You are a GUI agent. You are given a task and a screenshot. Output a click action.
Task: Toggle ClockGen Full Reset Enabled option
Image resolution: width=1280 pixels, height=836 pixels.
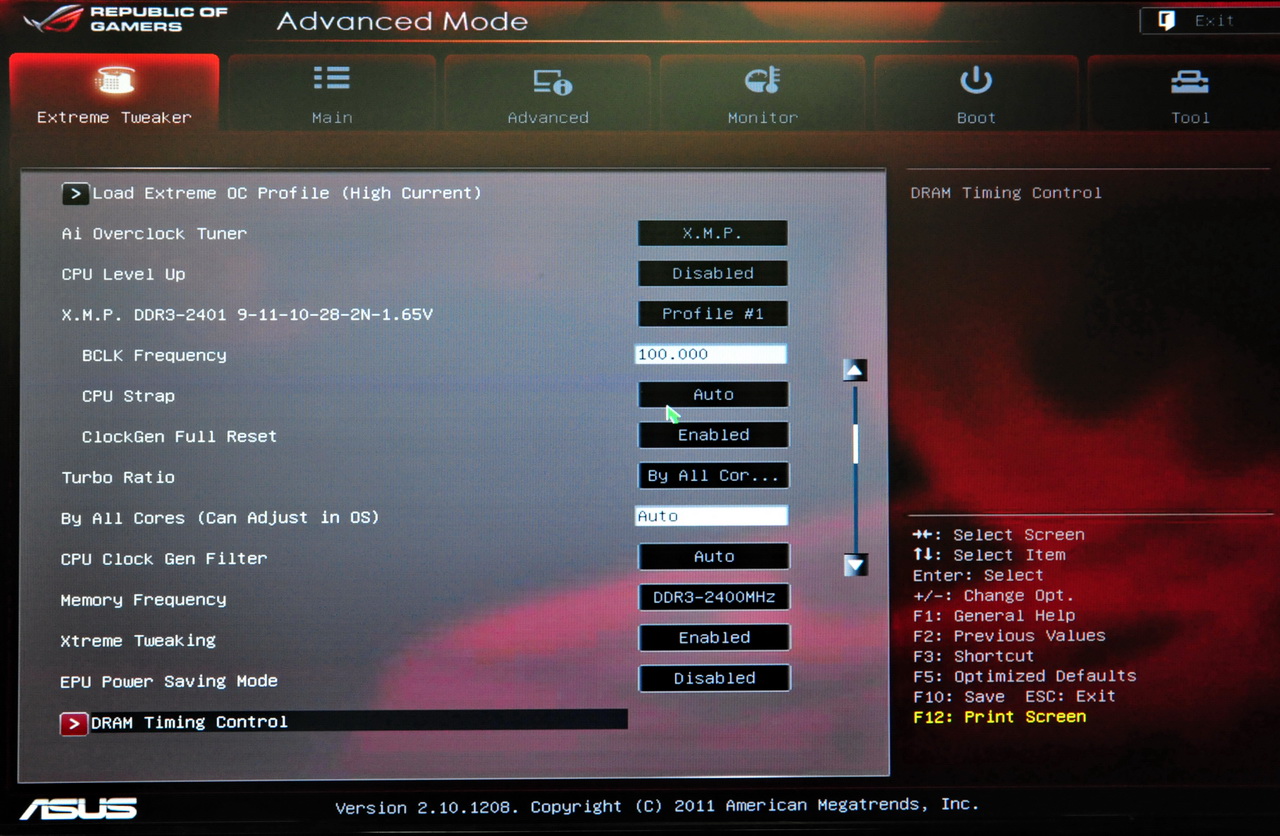[713, 435]
